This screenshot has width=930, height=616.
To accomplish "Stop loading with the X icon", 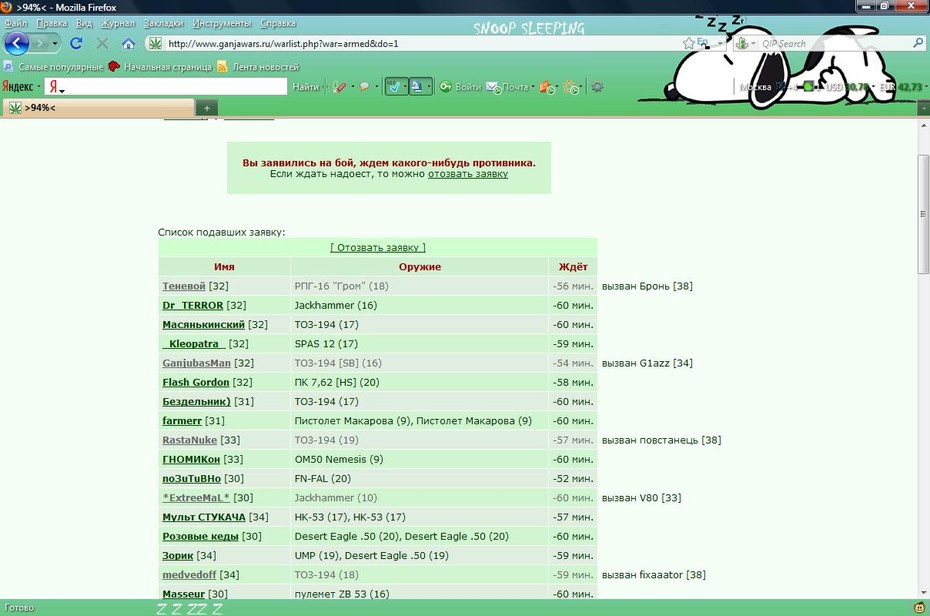I will pos(102,43).
